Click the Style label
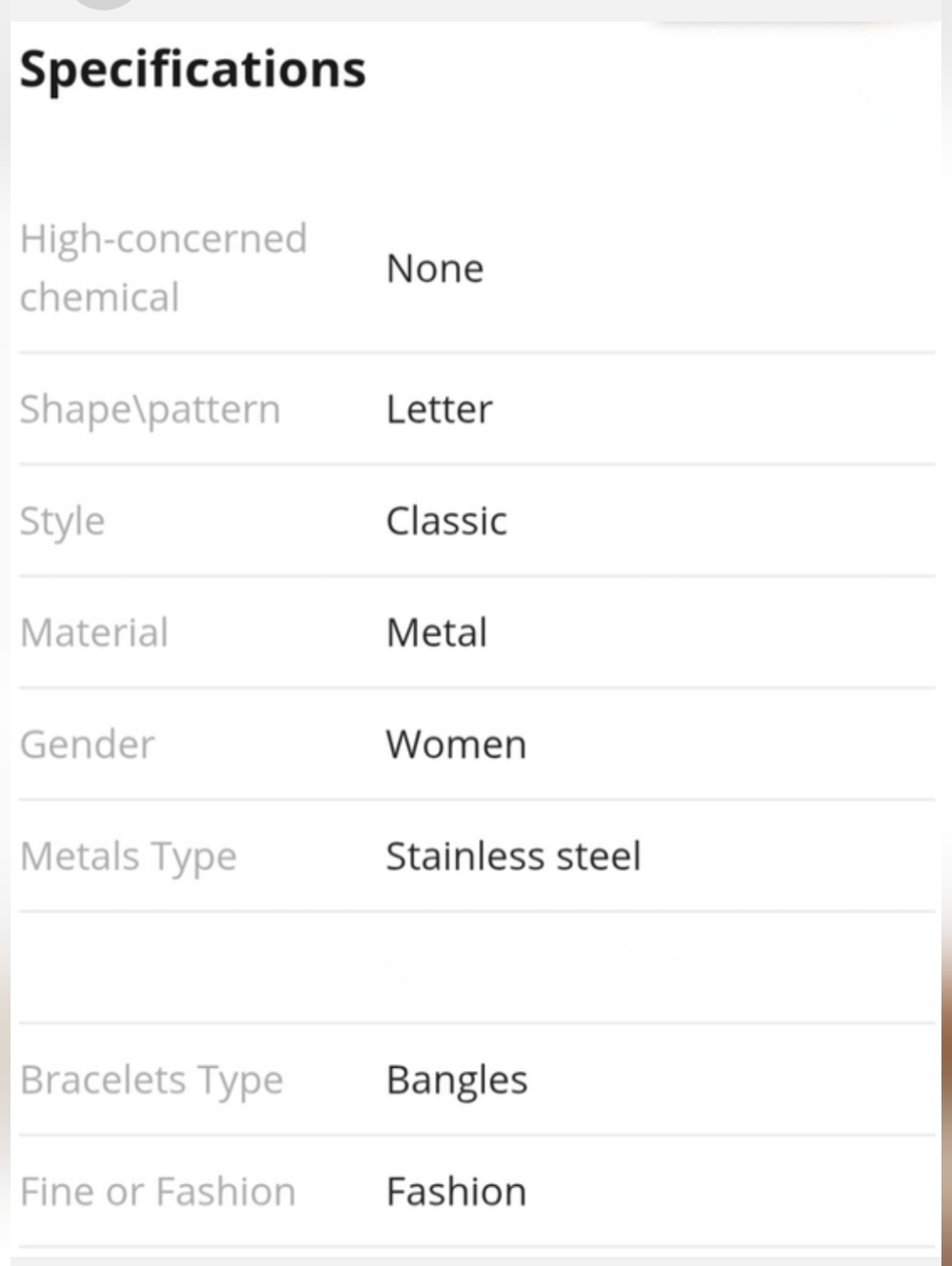Image resolution: width=952 pixels, height=1266 pixels. pyautogui.click(x=62, y=522)
